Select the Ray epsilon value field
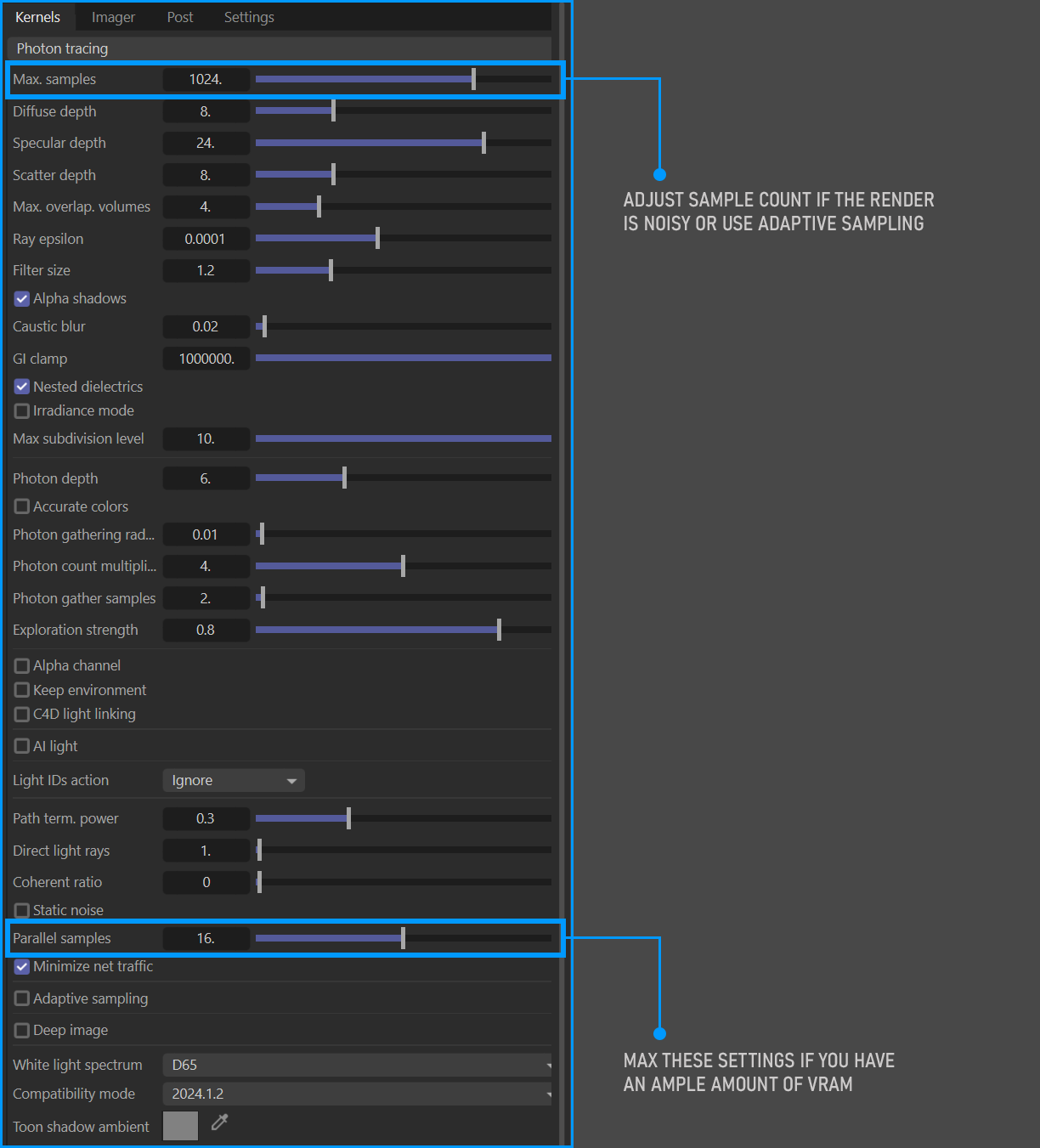 (x=206, y=239)
